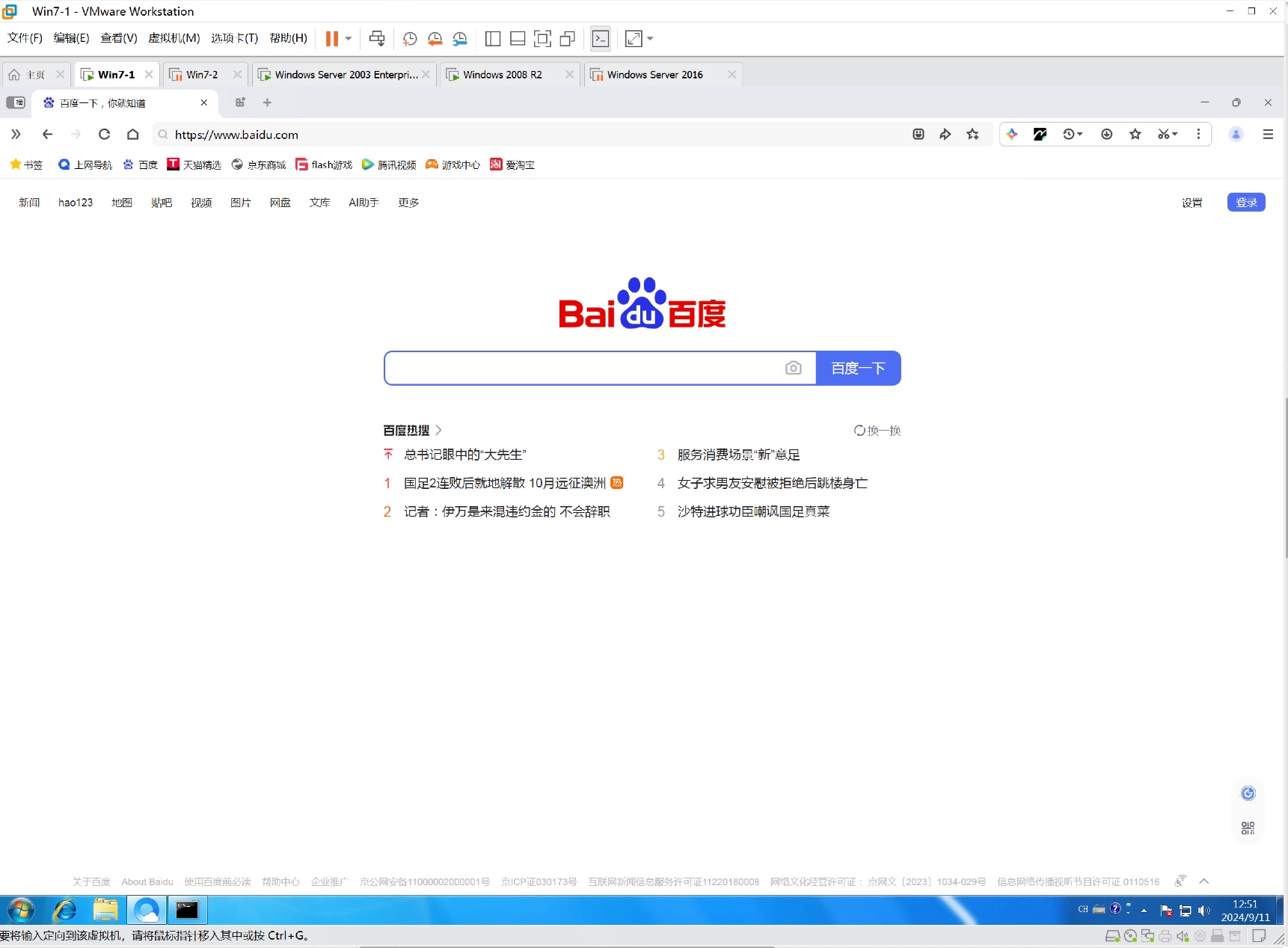1288x948 pixels.
Task: Open the scissors screenshot tool dropdown
Action: (1168, 135)
